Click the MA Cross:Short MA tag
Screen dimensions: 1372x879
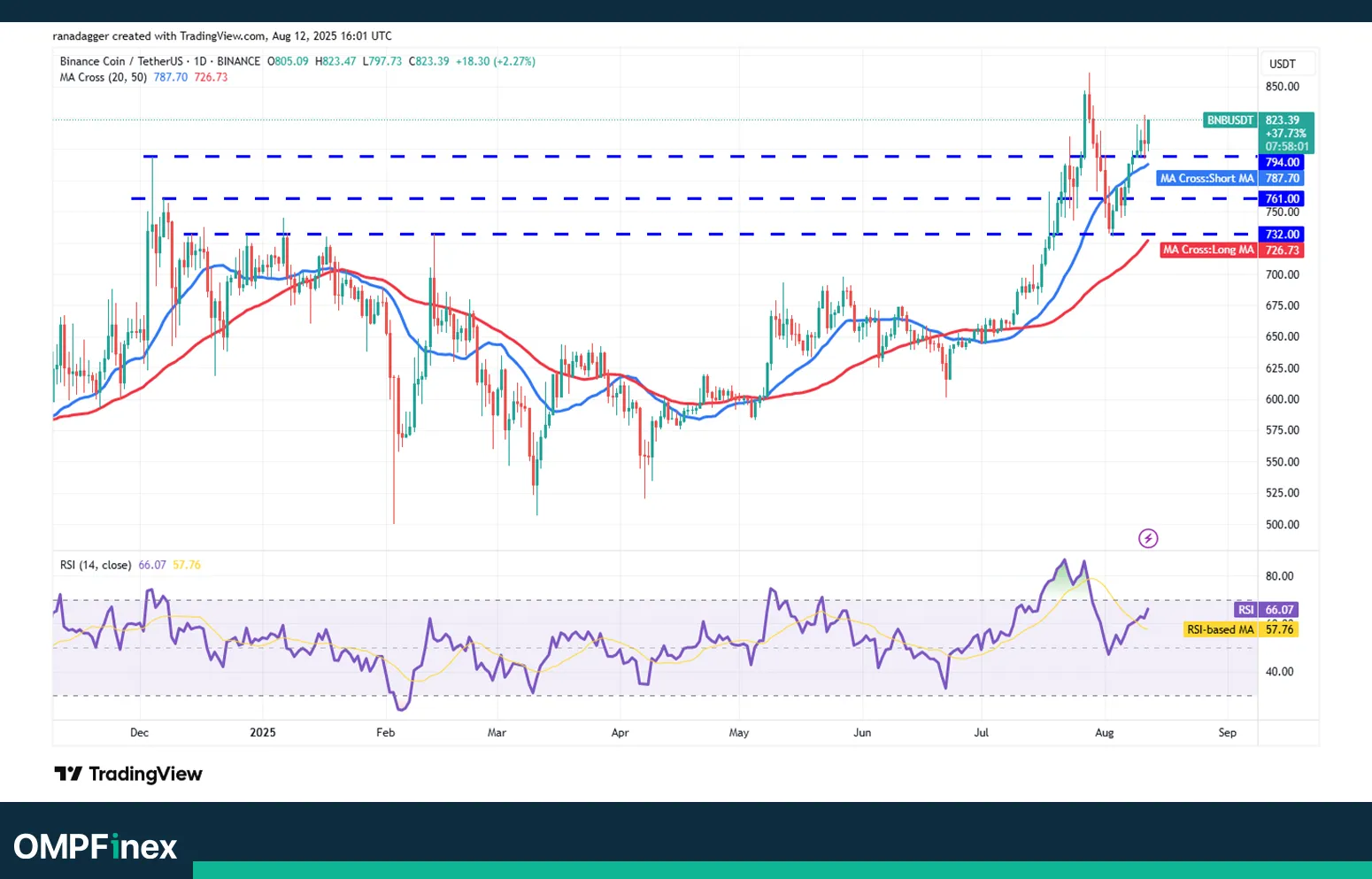point(1207,179)
